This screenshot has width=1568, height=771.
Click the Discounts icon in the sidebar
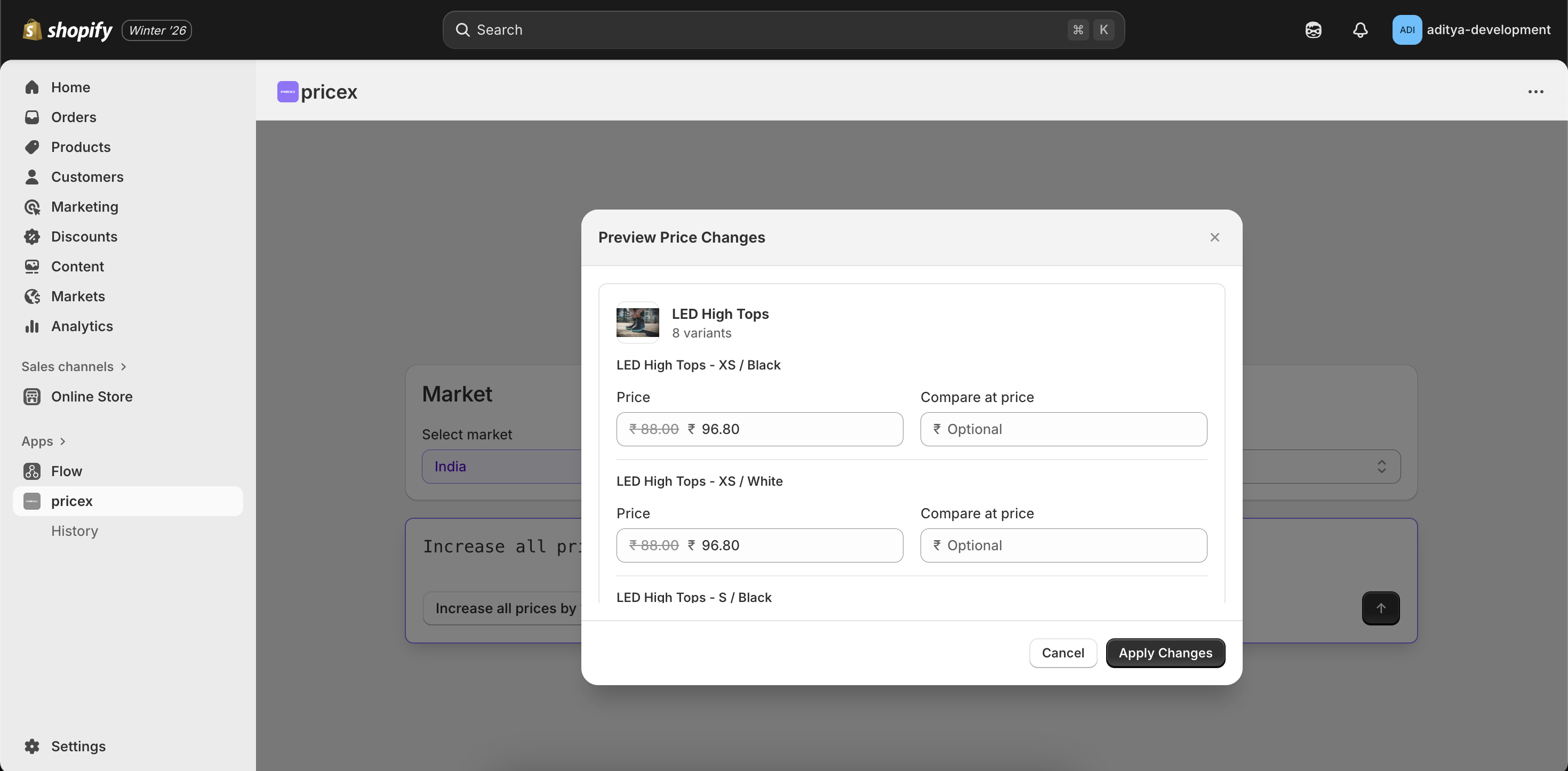click(x=32, y=237)
